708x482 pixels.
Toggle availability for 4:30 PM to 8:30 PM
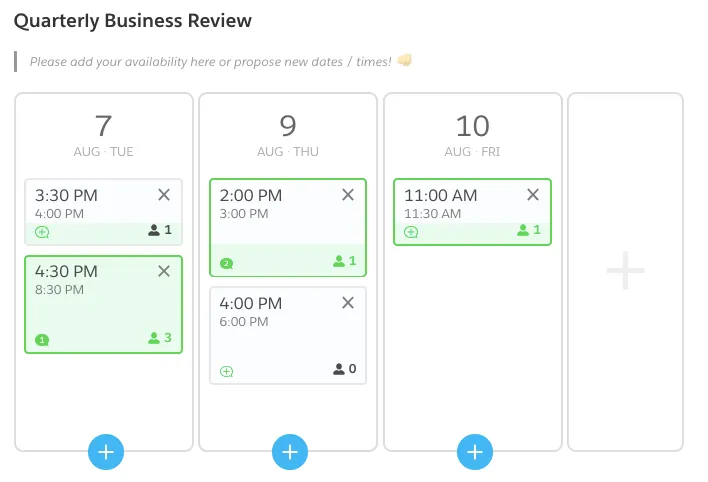pos(103,304)
